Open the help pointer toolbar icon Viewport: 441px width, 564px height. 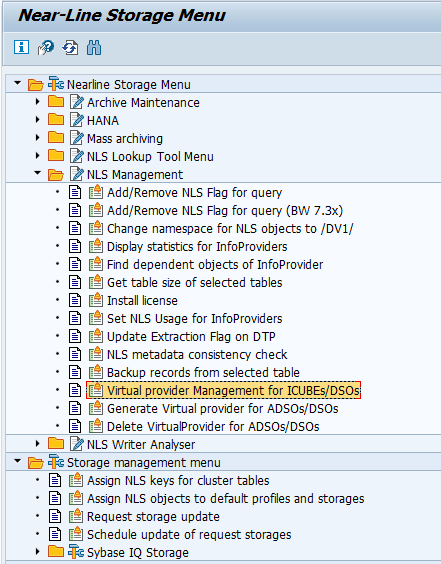pos(46,47)
